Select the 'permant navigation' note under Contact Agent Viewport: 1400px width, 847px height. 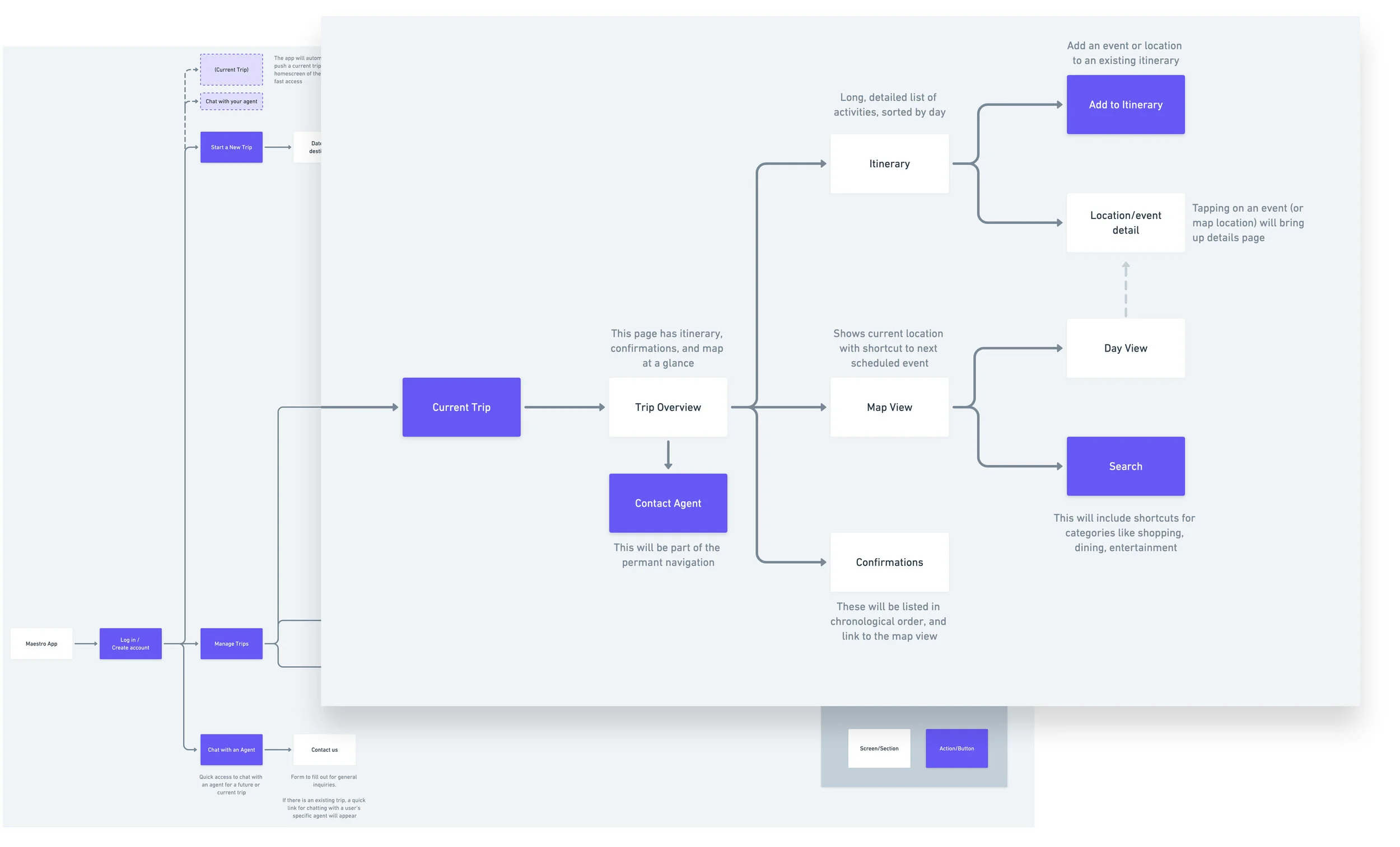point(667,555)
